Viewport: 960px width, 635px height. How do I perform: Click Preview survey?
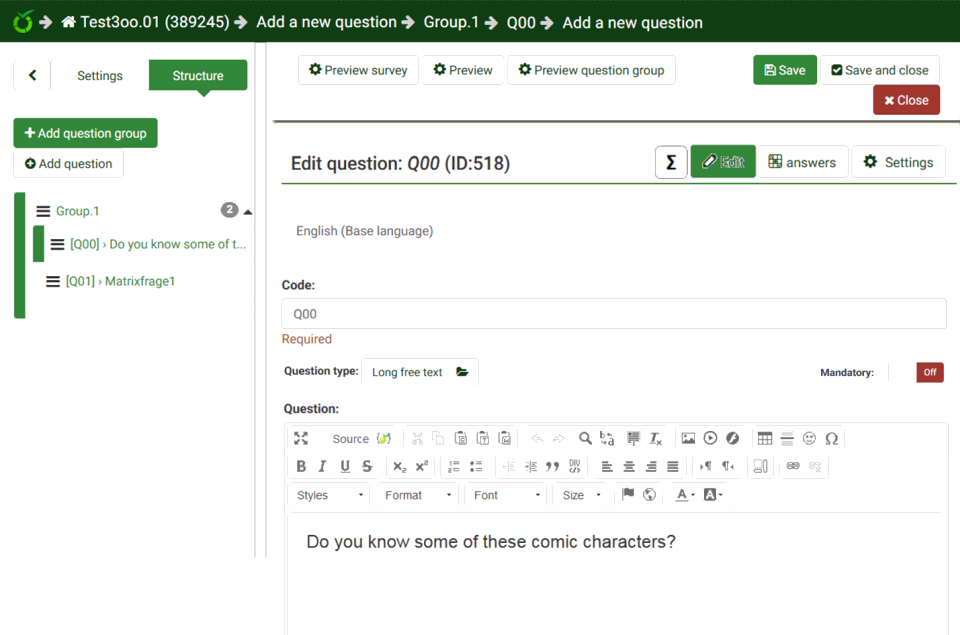click(x=358, y=70)
